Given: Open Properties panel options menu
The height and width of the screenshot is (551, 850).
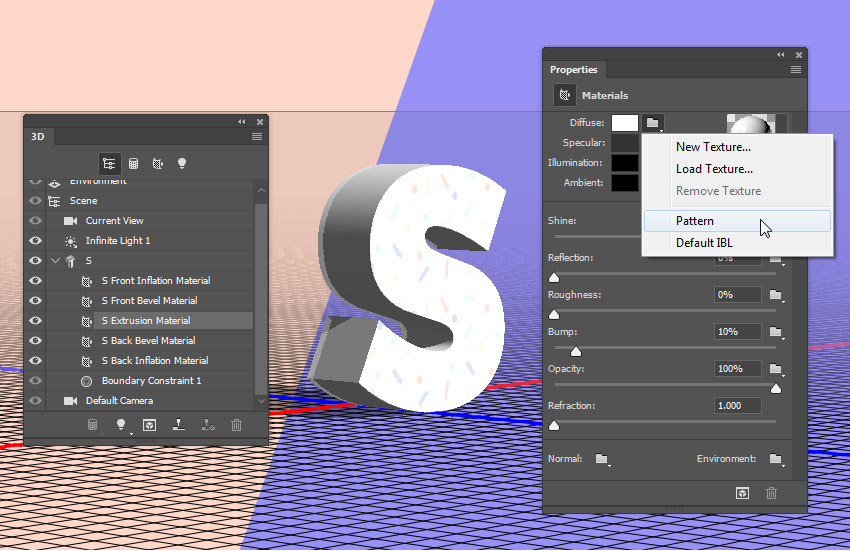Looking at the screenshot, I should tap(795, 69).
